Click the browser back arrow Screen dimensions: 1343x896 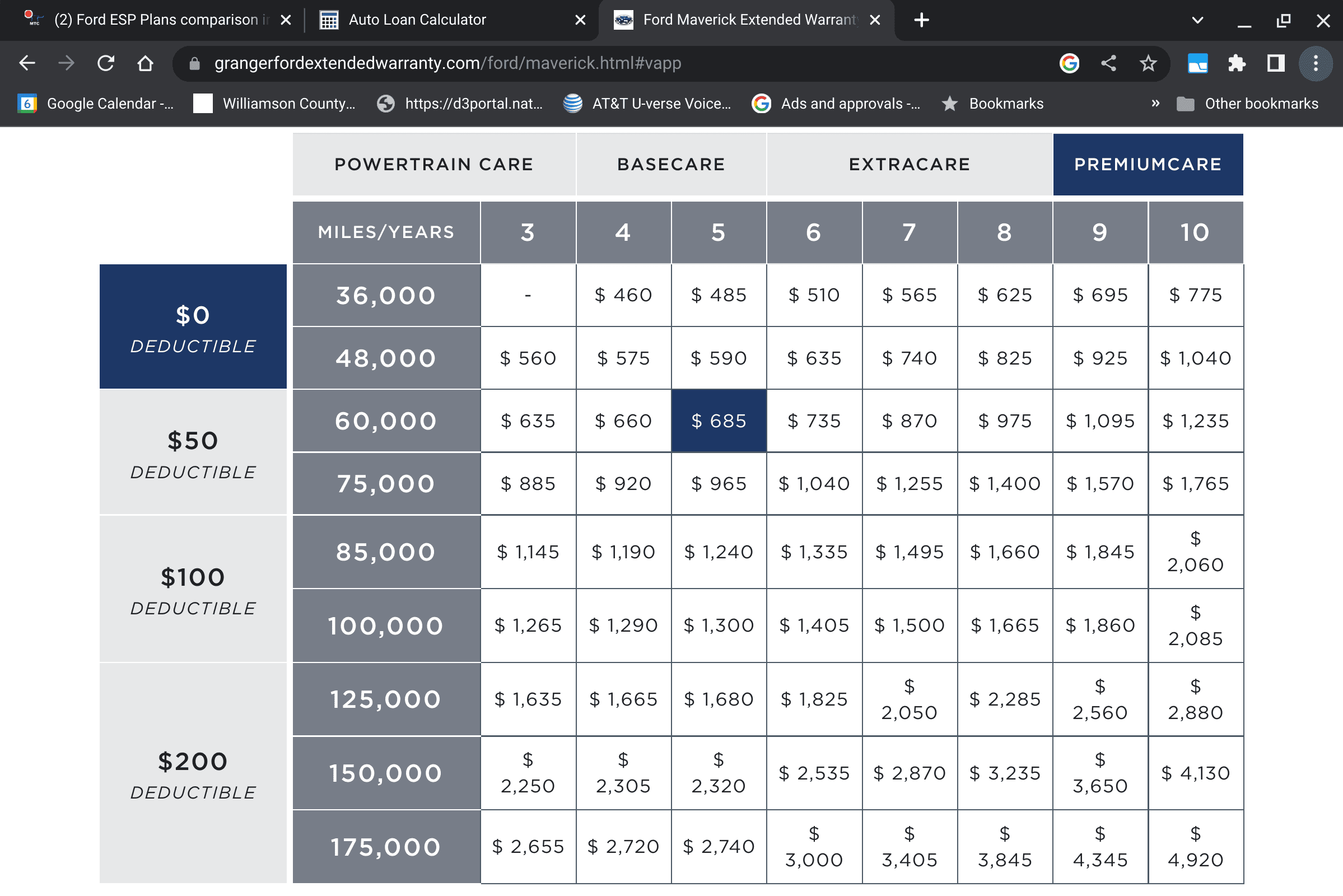pyautogui.click(x=27, y=63)
